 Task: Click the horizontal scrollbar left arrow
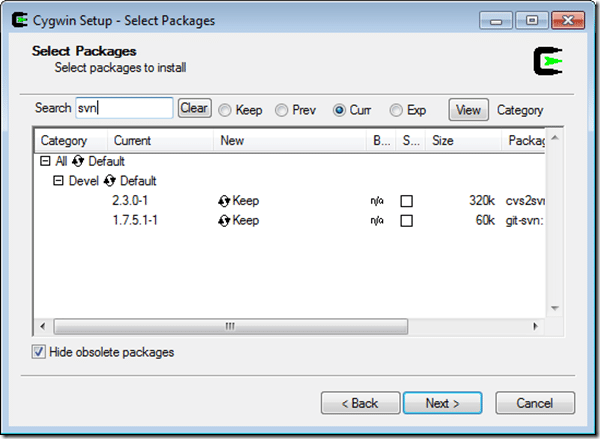coord(42,326)
